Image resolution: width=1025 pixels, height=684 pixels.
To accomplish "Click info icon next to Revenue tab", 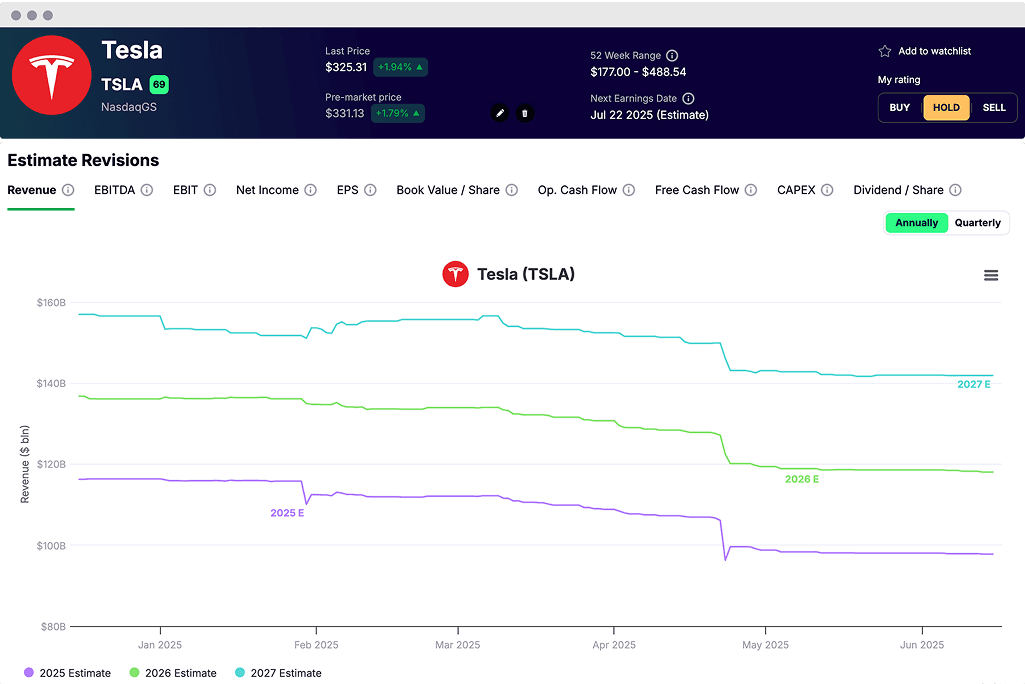I will (x=68, y=190).
